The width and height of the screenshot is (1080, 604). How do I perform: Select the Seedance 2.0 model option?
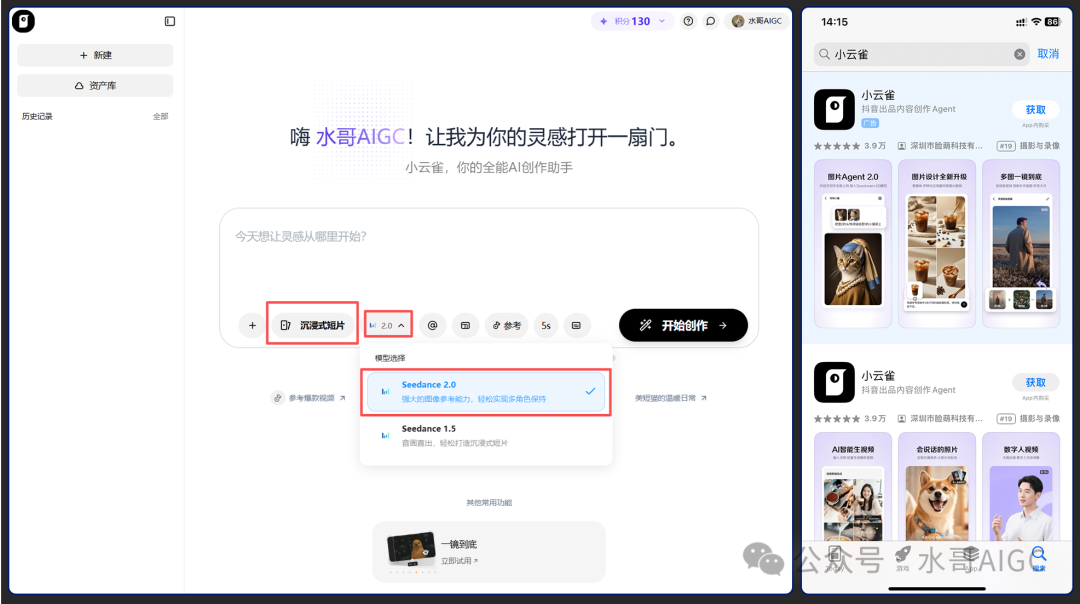coord(487,391)
